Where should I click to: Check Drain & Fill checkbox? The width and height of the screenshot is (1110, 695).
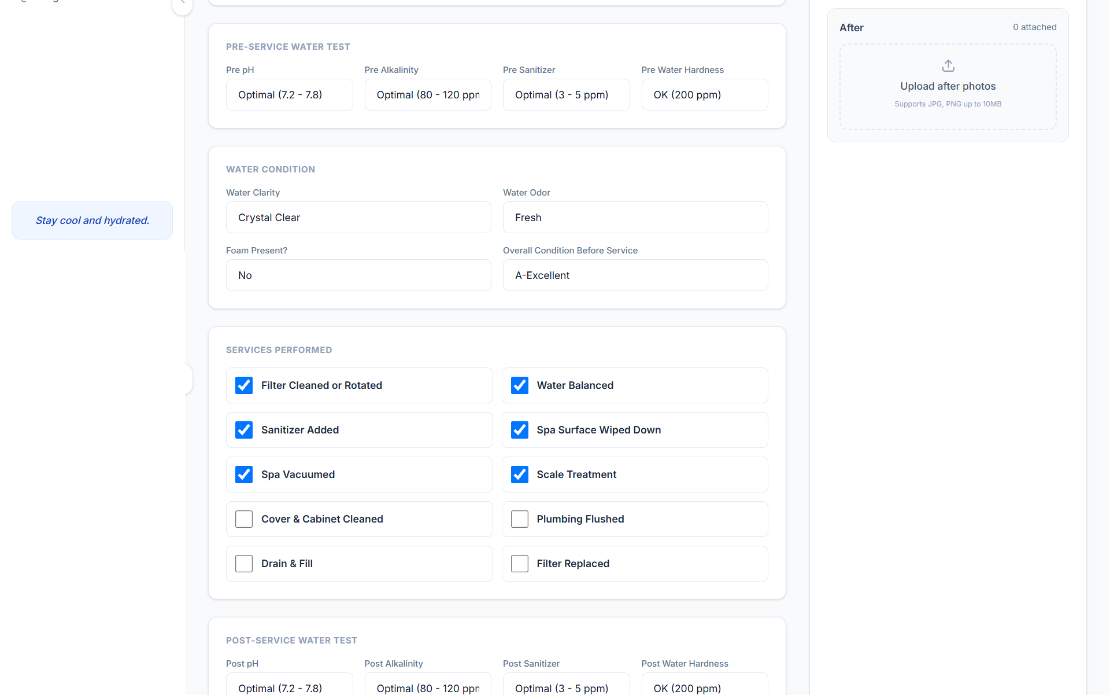click(x=244, y=563)
